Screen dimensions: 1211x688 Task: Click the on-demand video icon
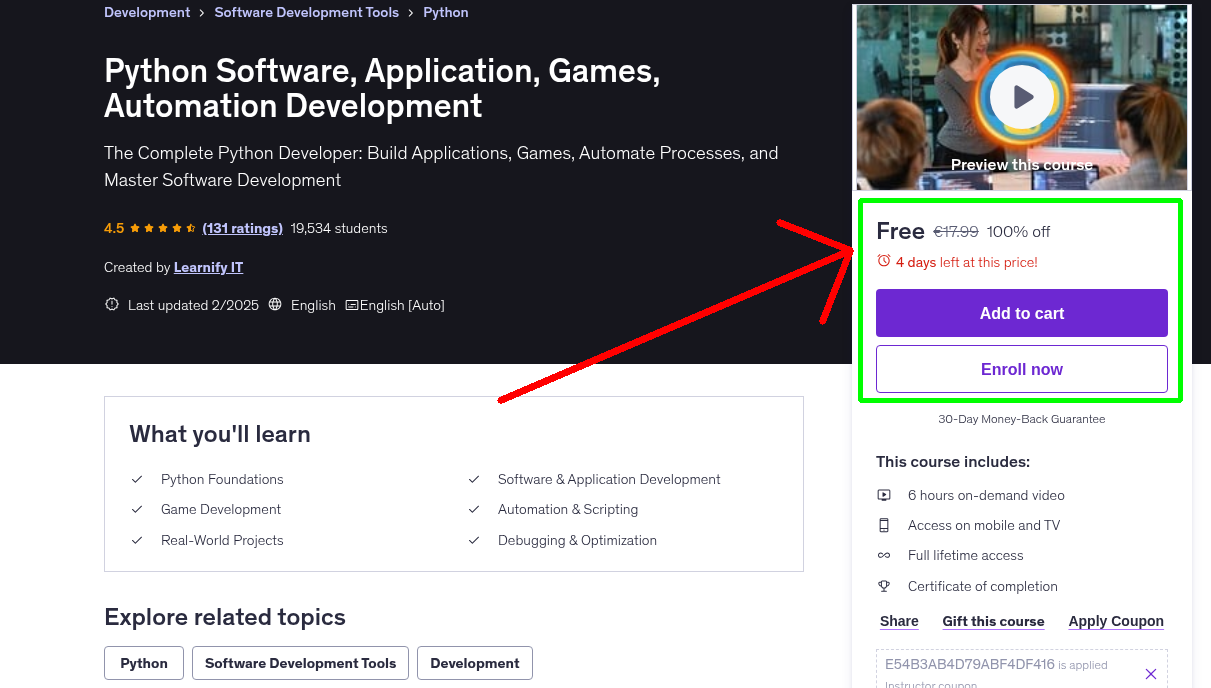tap(884, 495)
